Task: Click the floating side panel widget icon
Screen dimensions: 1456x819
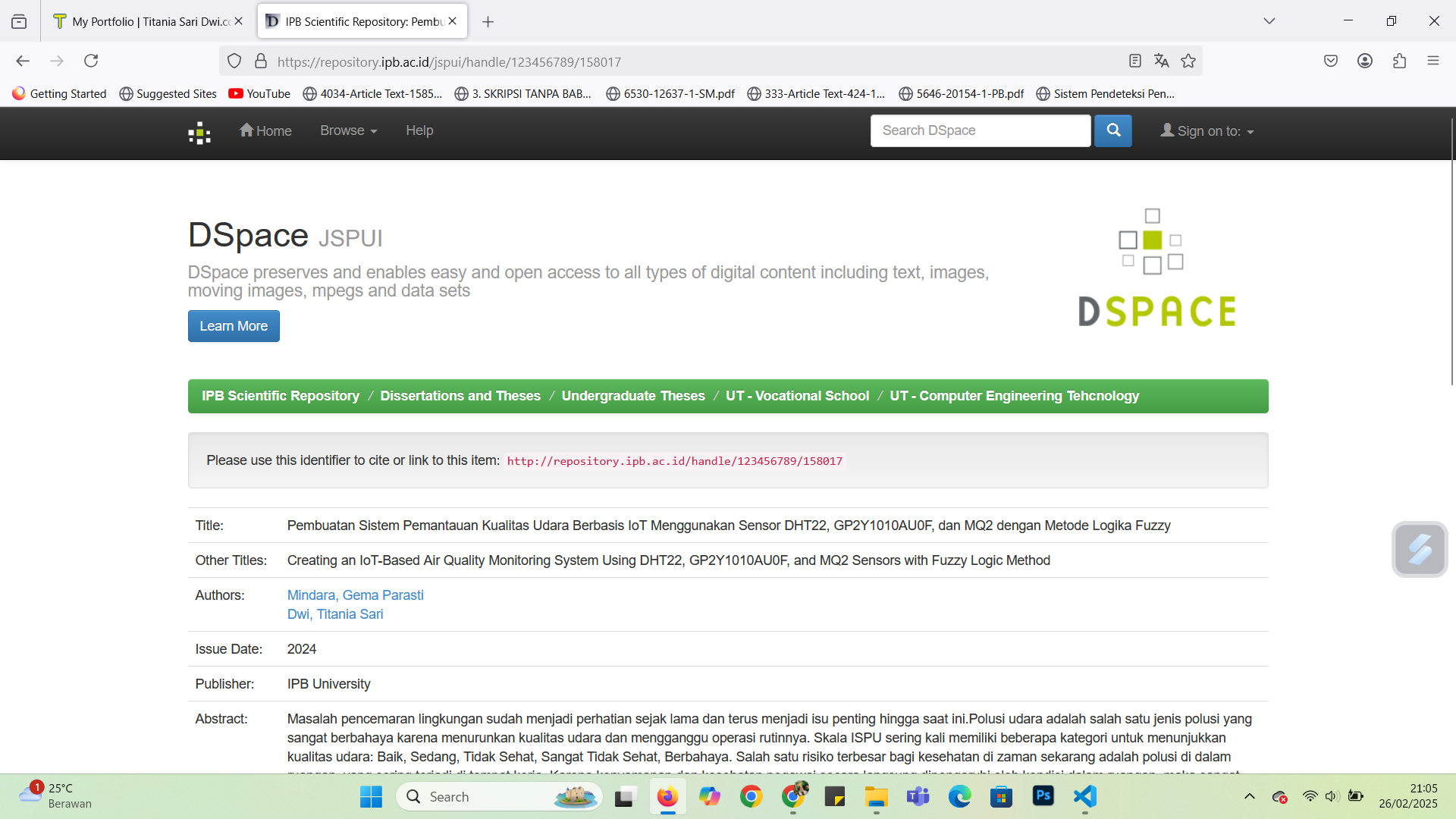Action: click(x=1420, y=549)
